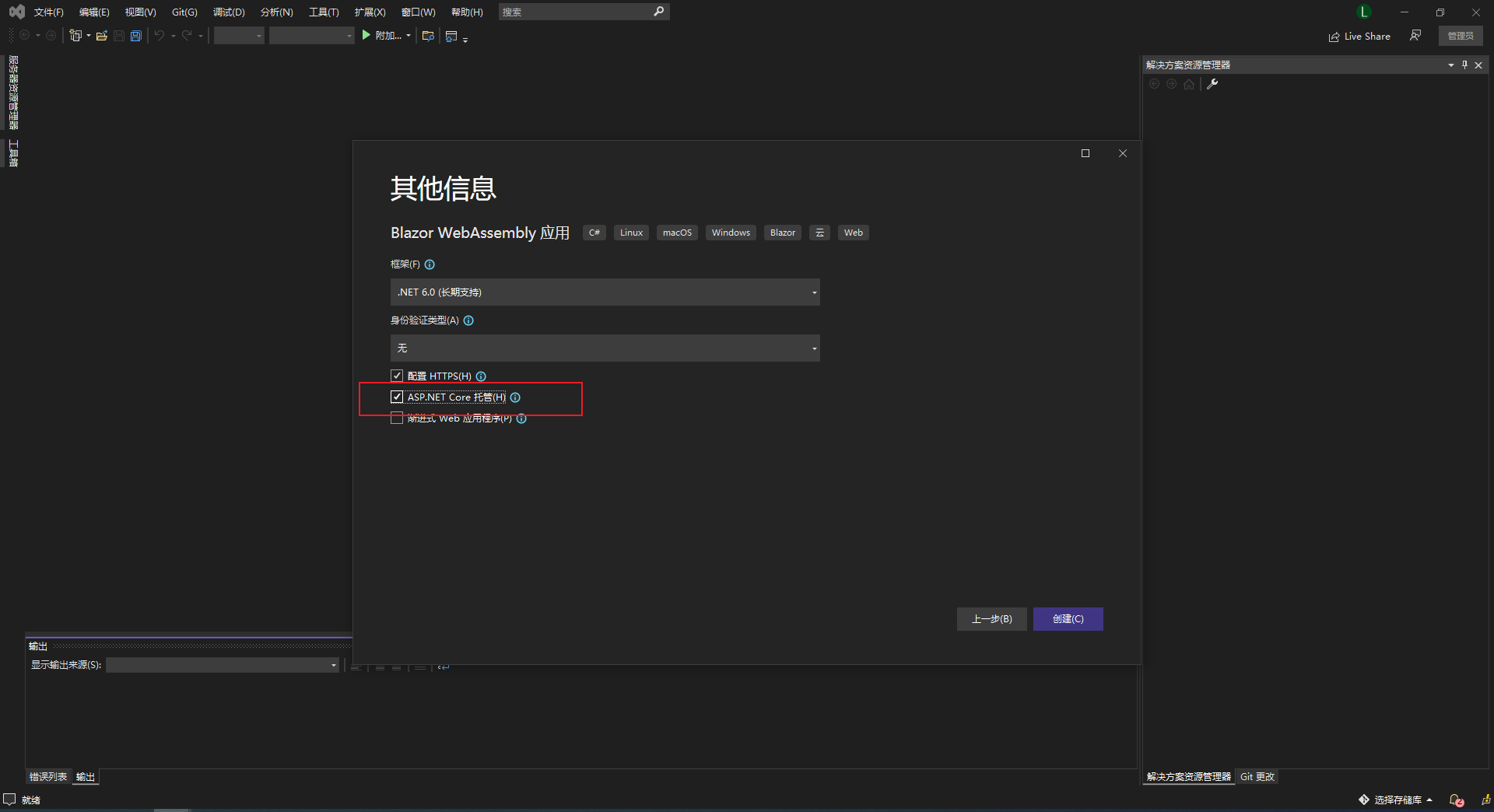Screen dimensions: 1494x812
Task: Click the 创建(C) button
Action: tap(1067, 619)
